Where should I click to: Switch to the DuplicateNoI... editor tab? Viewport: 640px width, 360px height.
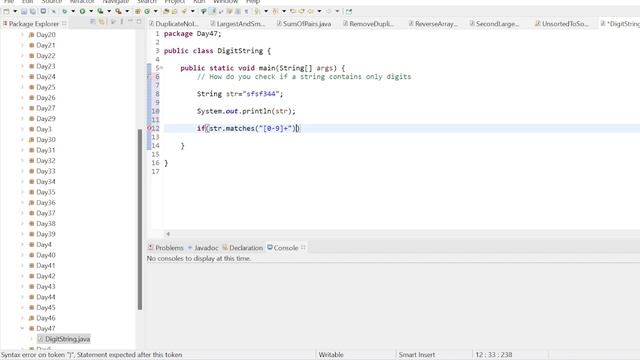pyautogui.click(x=173, y=24)
